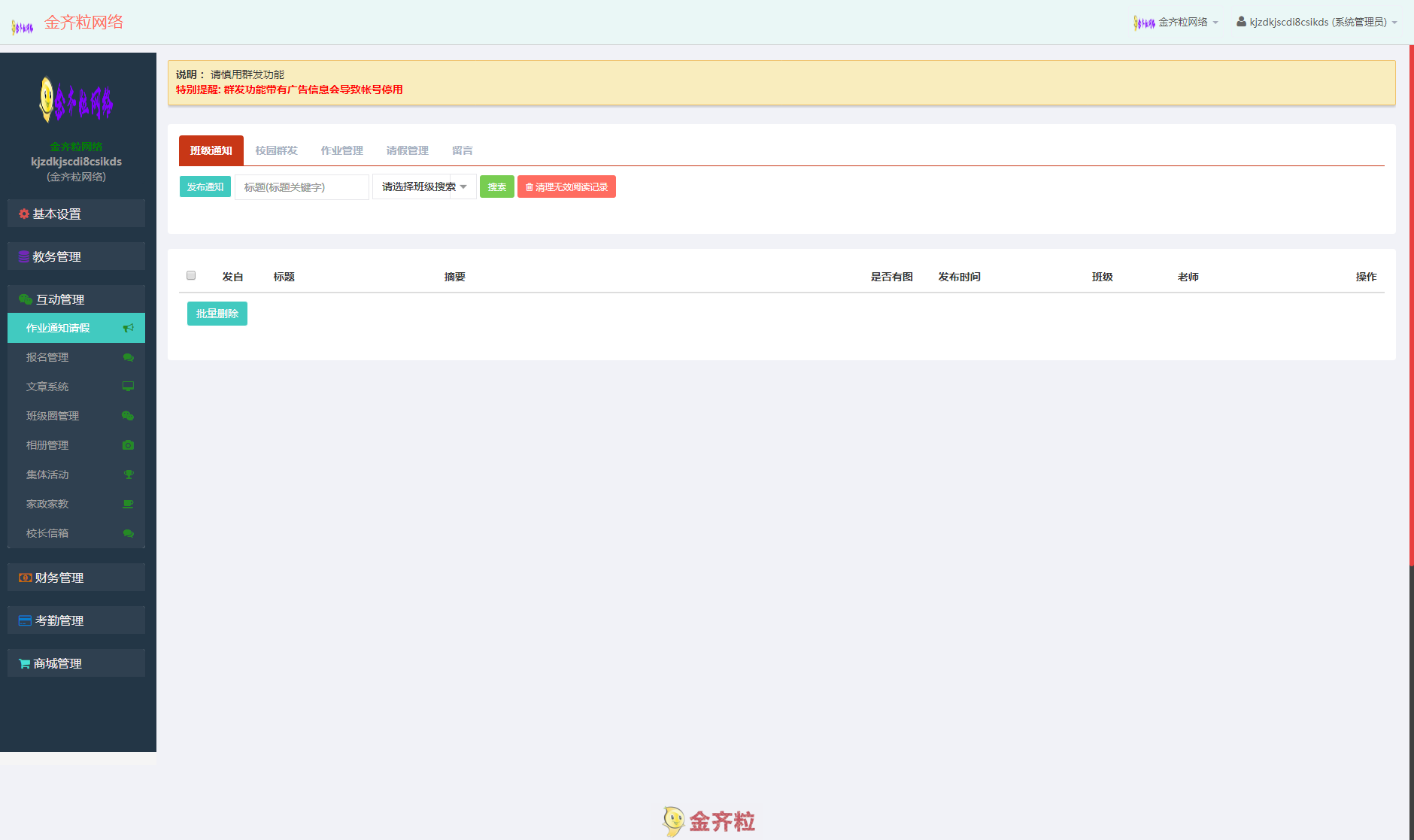Image resolution: width=1414 pixels, height=840 pixels.
Task: Expand the 考勤管理 menu section
Action: click(76, 620)
